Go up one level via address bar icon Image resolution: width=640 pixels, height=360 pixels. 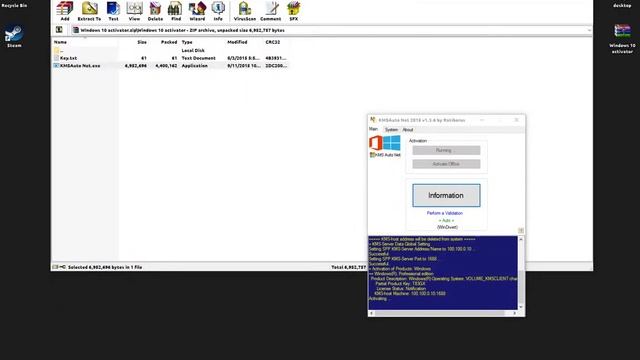click(59, 30)
